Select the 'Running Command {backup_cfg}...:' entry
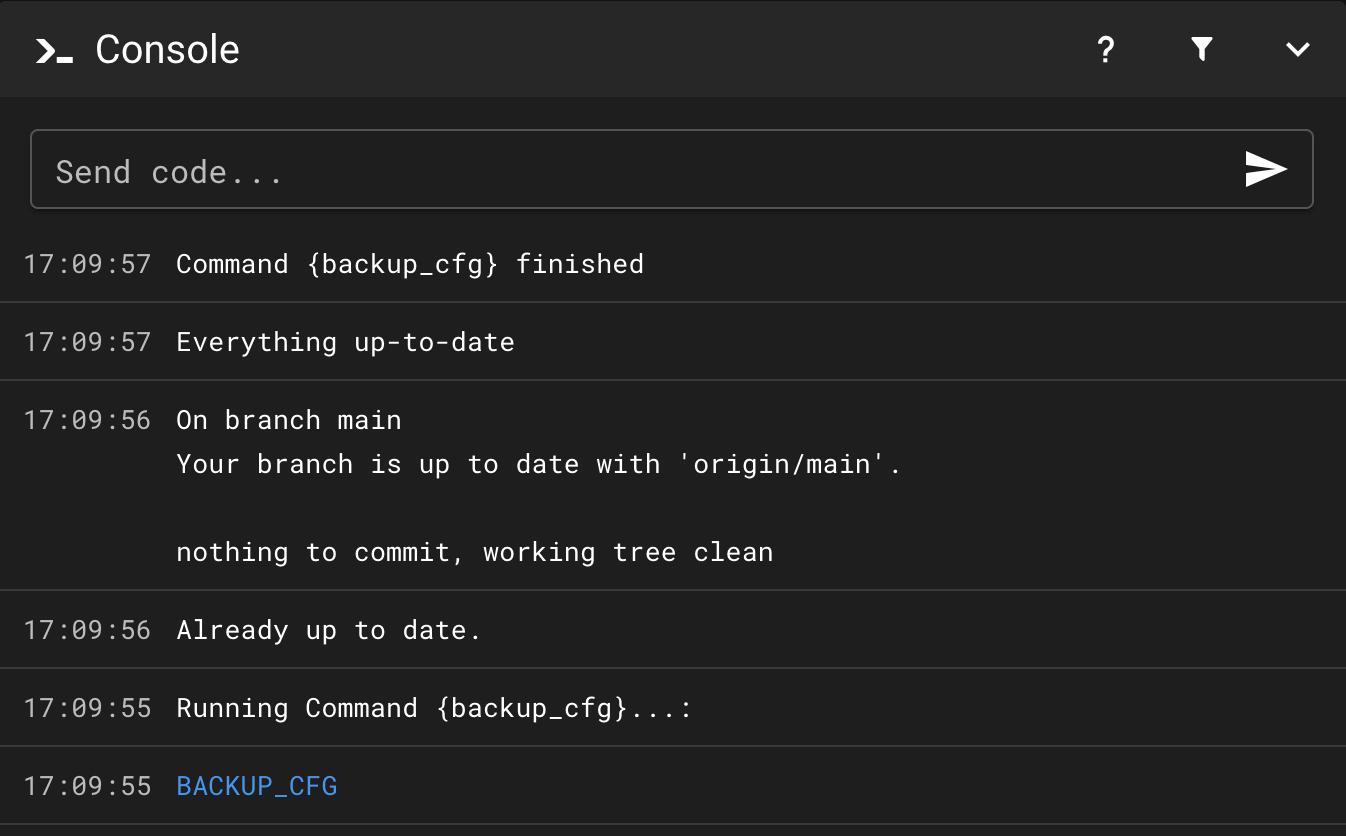 434,708
